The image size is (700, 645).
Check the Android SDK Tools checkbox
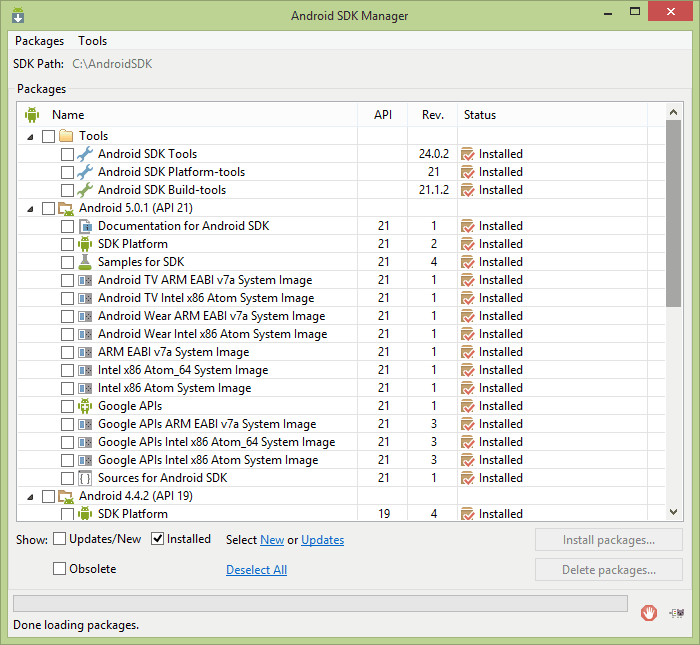tap(67, 154)
